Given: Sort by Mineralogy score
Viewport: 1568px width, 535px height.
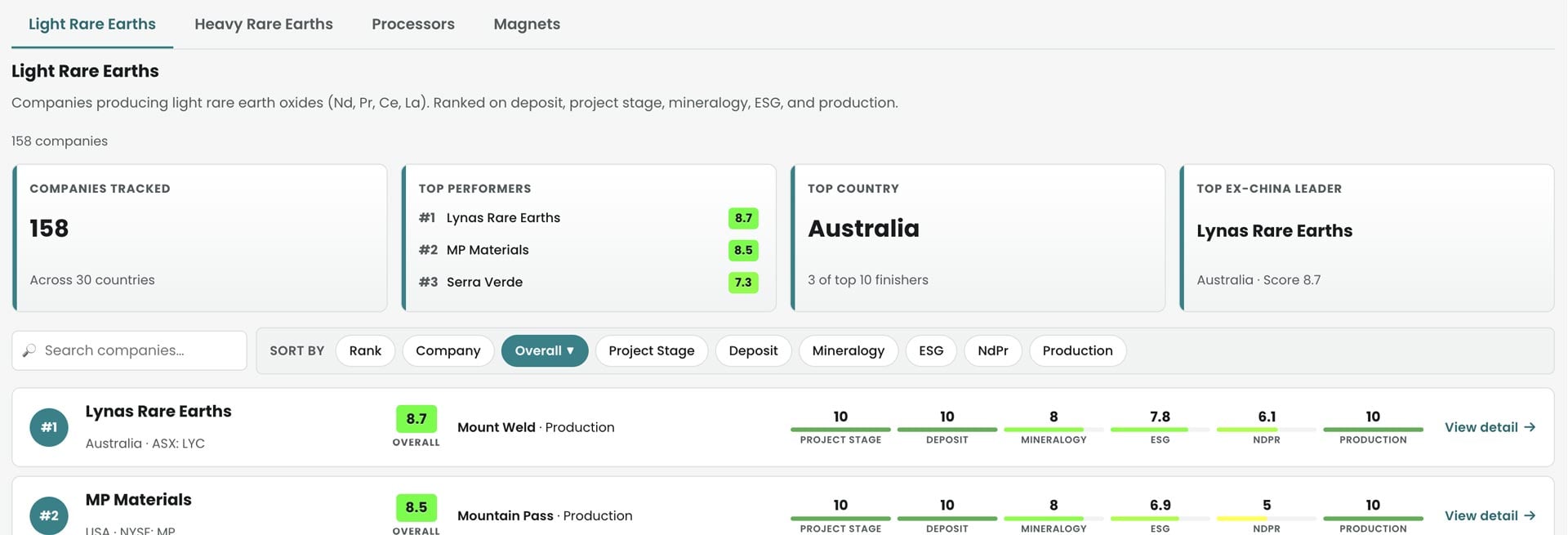Looking at the screenshot, I should (849, 350).
